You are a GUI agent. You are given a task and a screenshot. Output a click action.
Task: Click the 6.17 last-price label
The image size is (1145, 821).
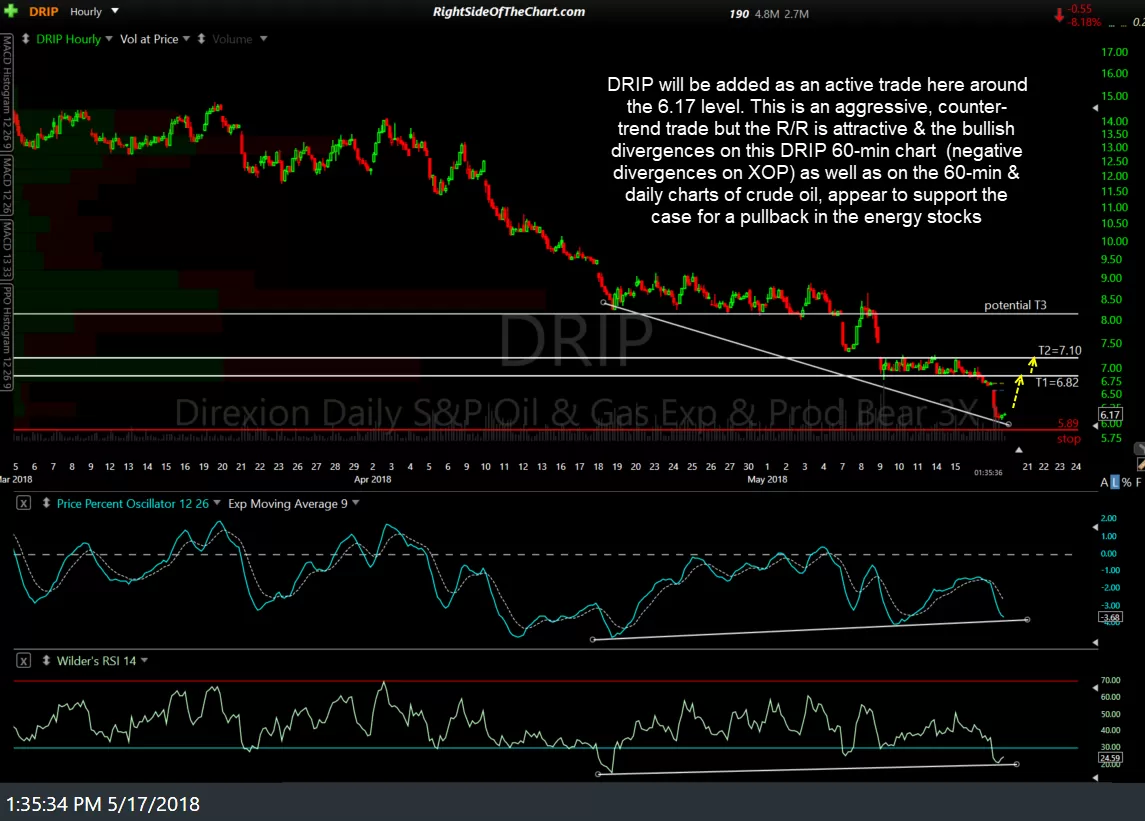[1111, 415]
